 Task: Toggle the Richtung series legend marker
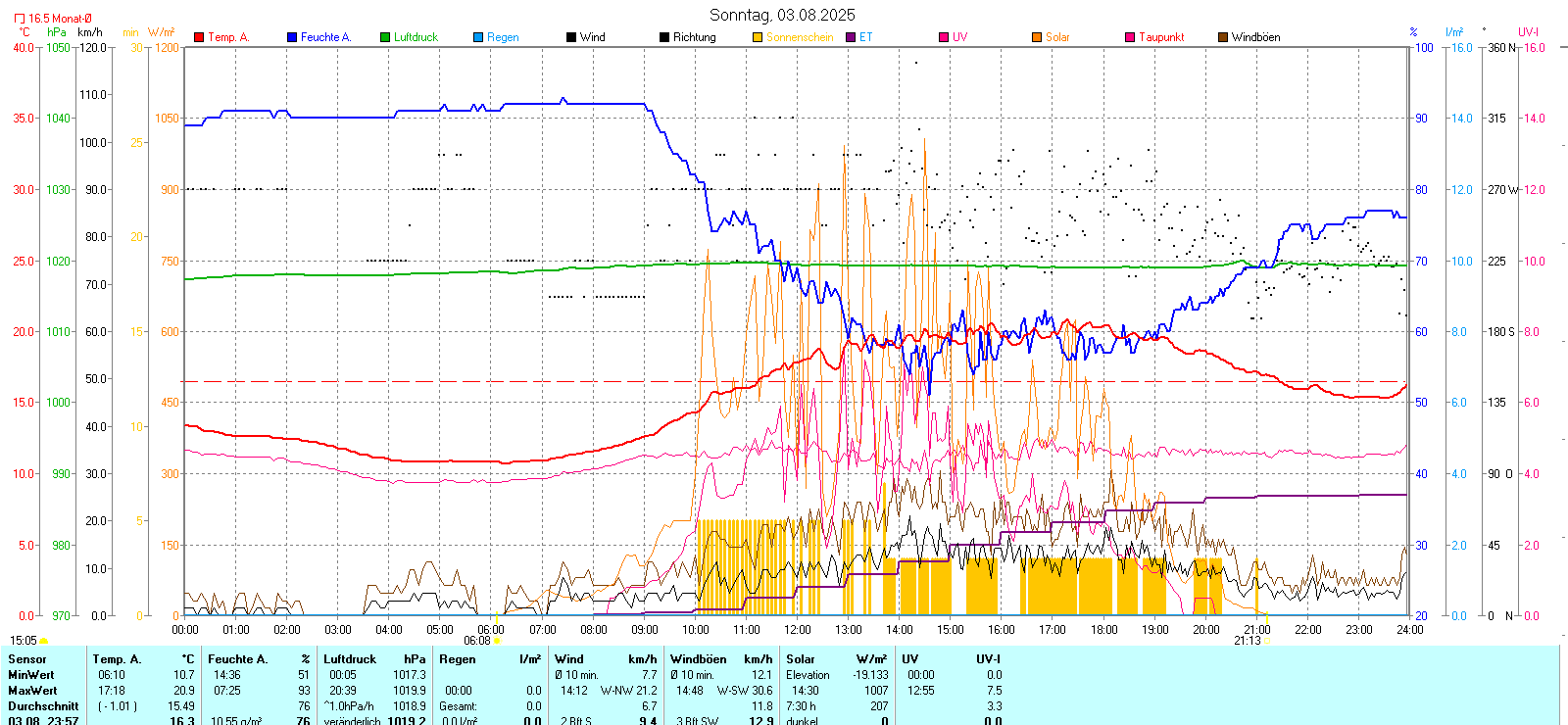[664, 37]
